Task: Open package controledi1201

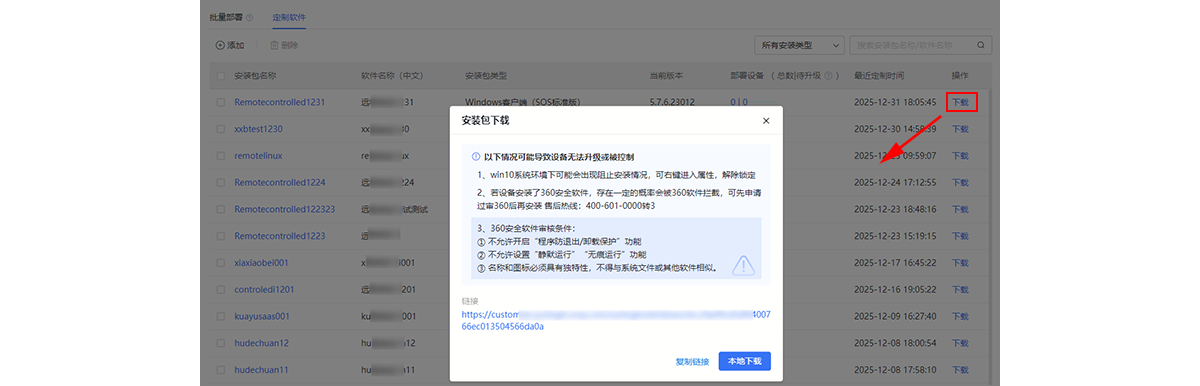Action: point(264,289)
